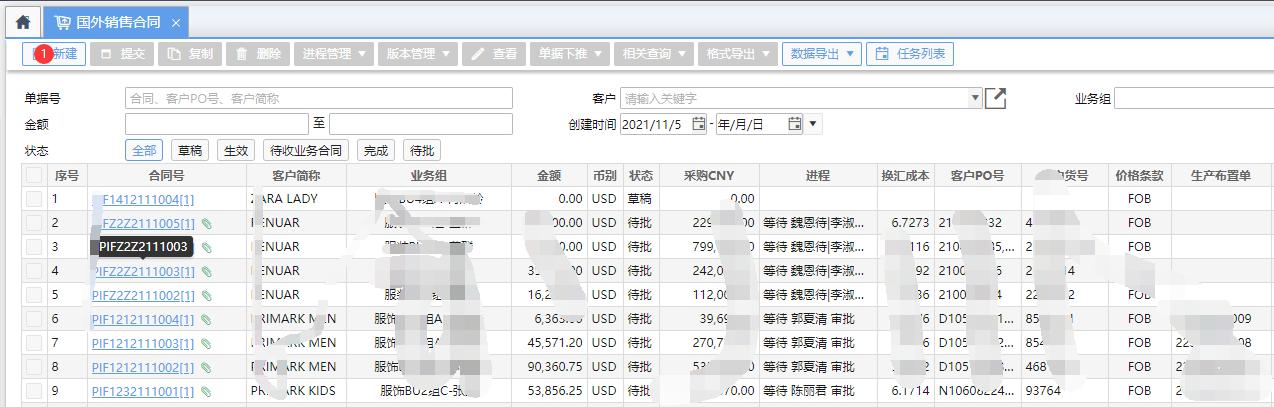The height and width of the screenshot is (407, 1274).
Task: Filter status by 生效
Action: coord(236,151)
